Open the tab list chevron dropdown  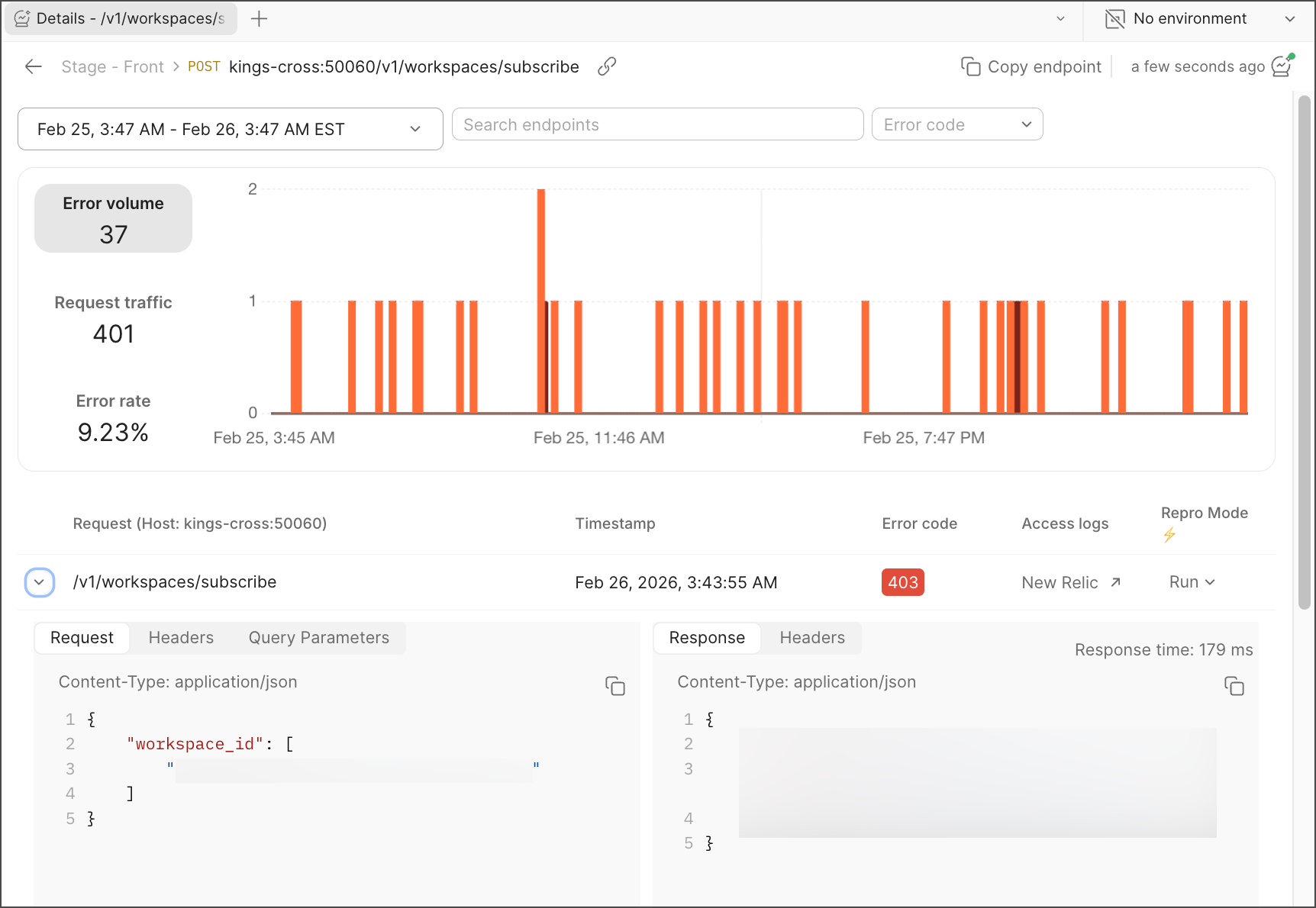click(x=1060, y=19)
